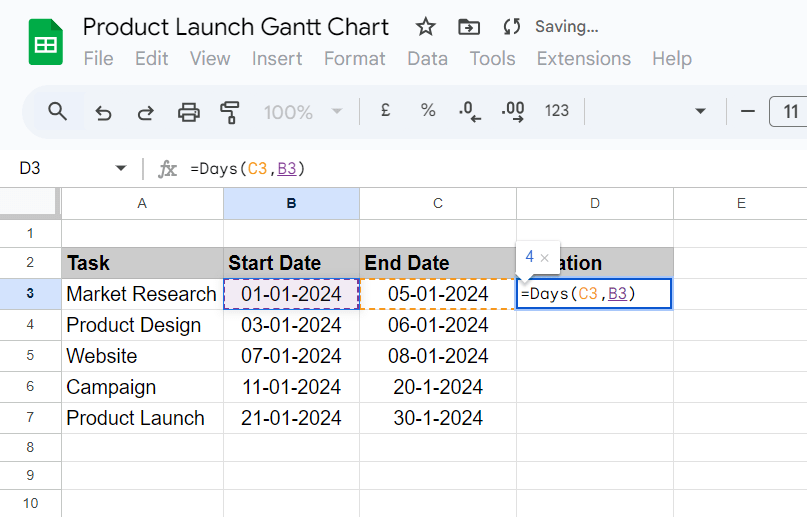Screen dimensions: 807x517
Task: Select column D header
Action: 595,203
